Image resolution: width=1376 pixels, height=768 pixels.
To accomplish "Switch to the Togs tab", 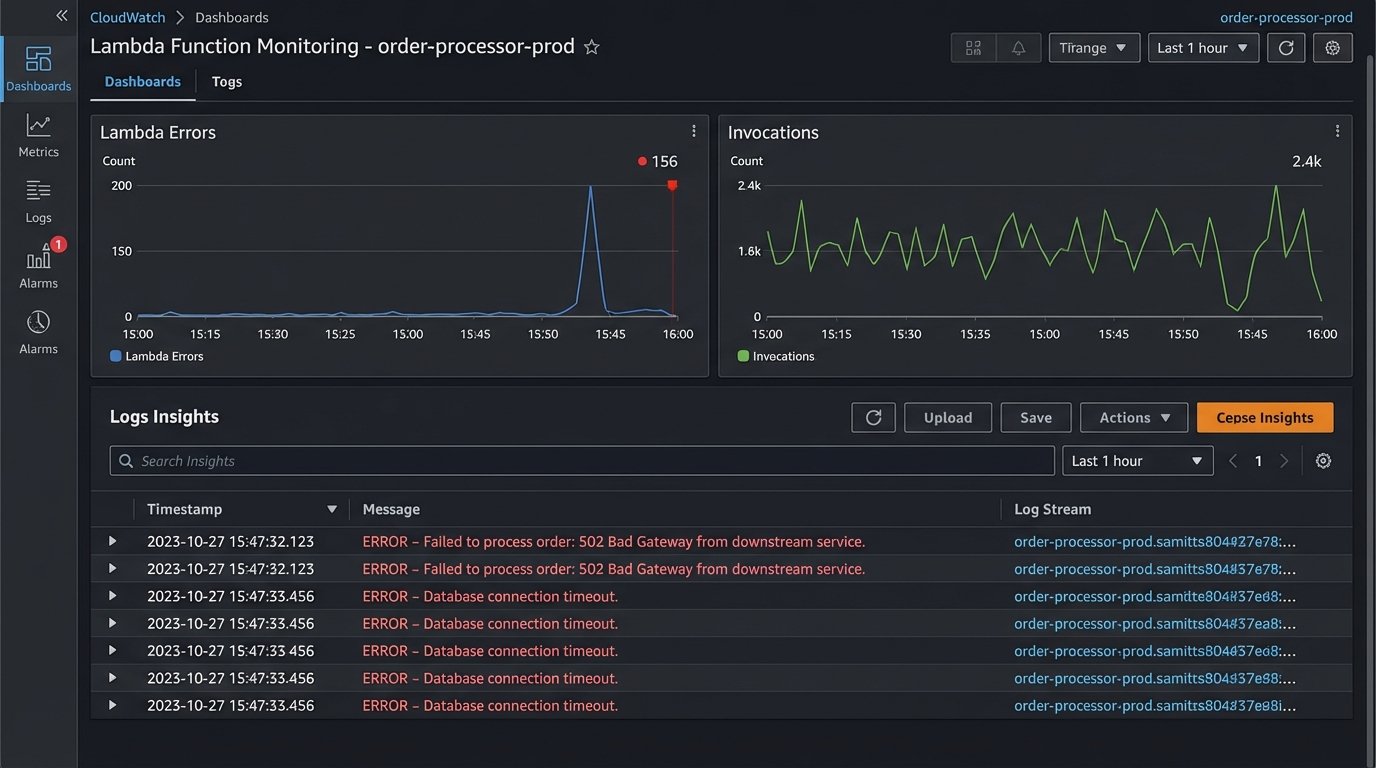I will [226, 81].
